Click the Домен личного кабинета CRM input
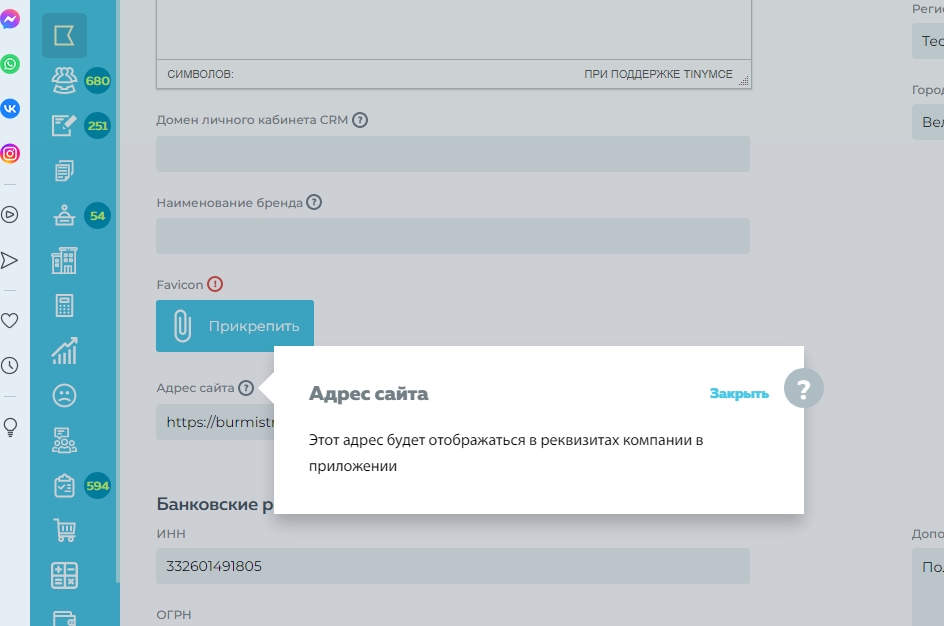The height and width of the screenshot is (626, 944). [x=452, y=154]
